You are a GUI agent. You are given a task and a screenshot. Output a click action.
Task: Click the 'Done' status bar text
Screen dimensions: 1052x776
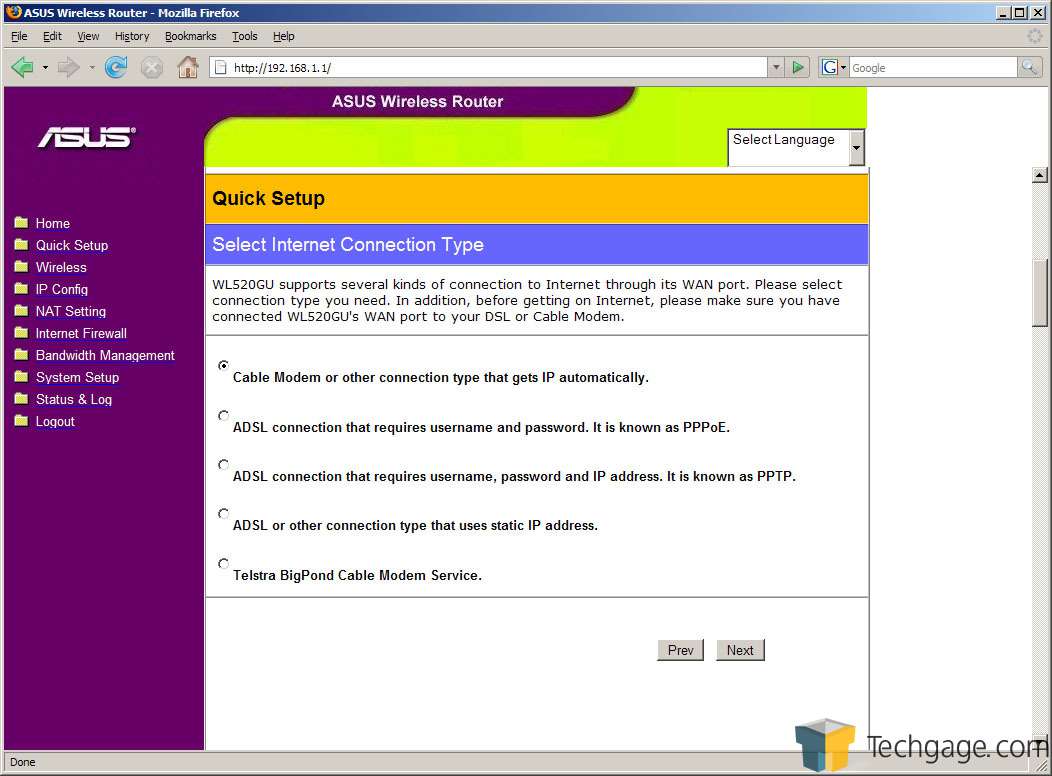coord(23,762)
